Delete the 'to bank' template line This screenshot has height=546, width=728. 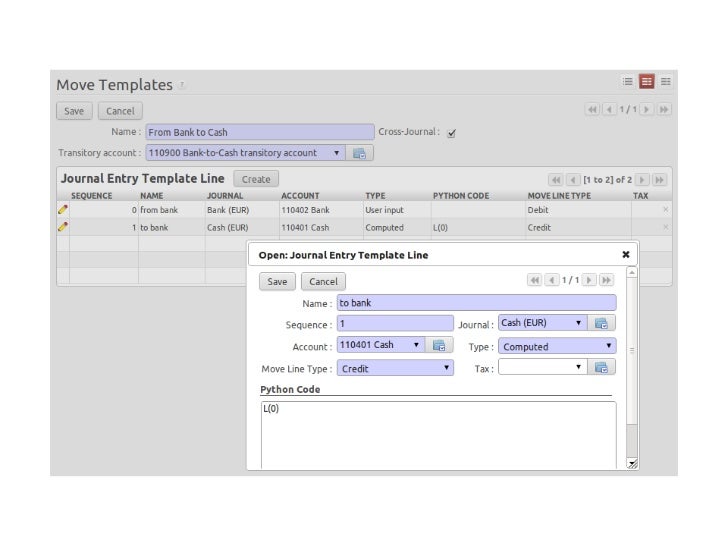[x=665, y=228]
